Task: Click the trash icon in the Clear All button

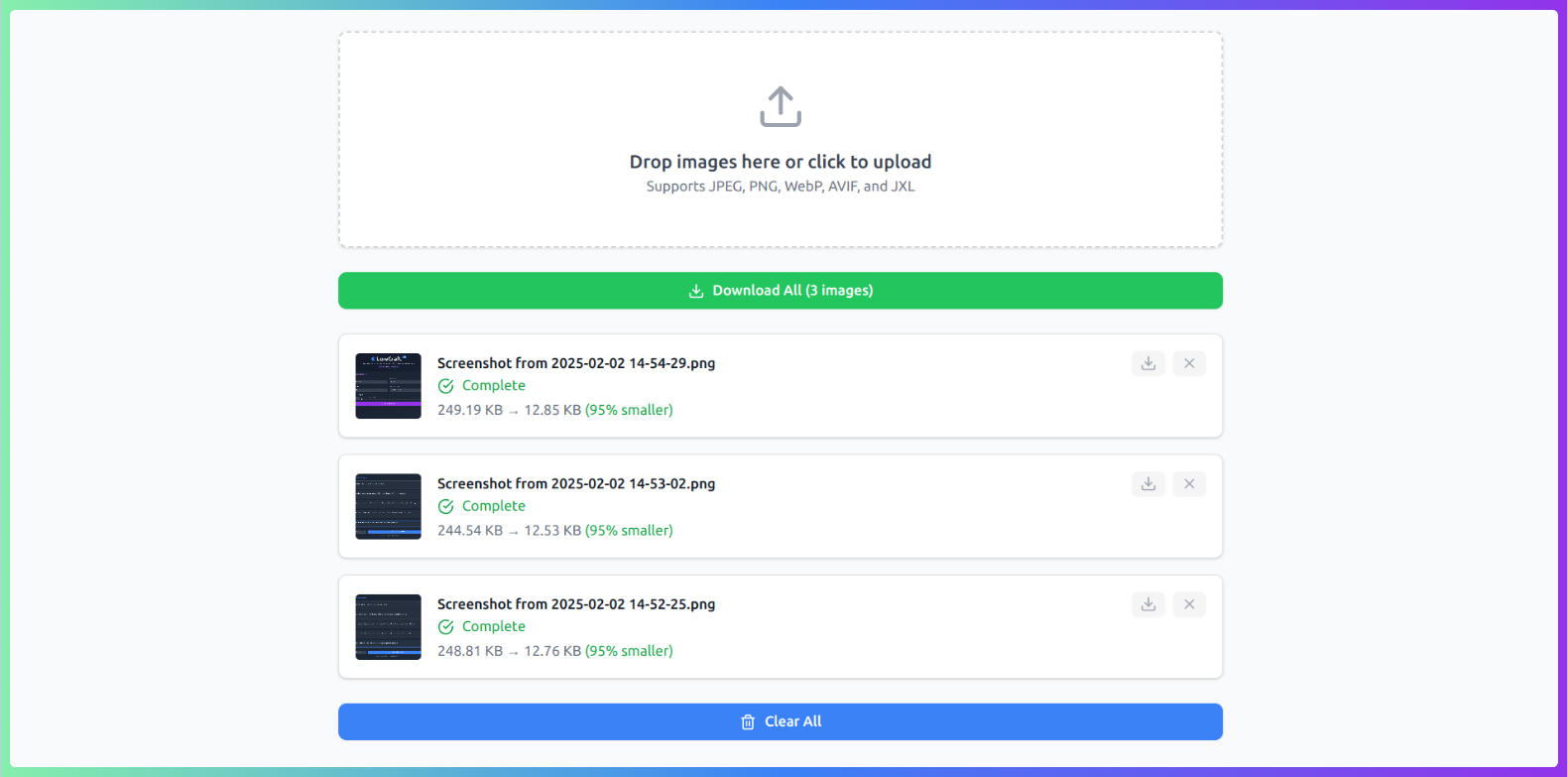Action: click(748, 722)
